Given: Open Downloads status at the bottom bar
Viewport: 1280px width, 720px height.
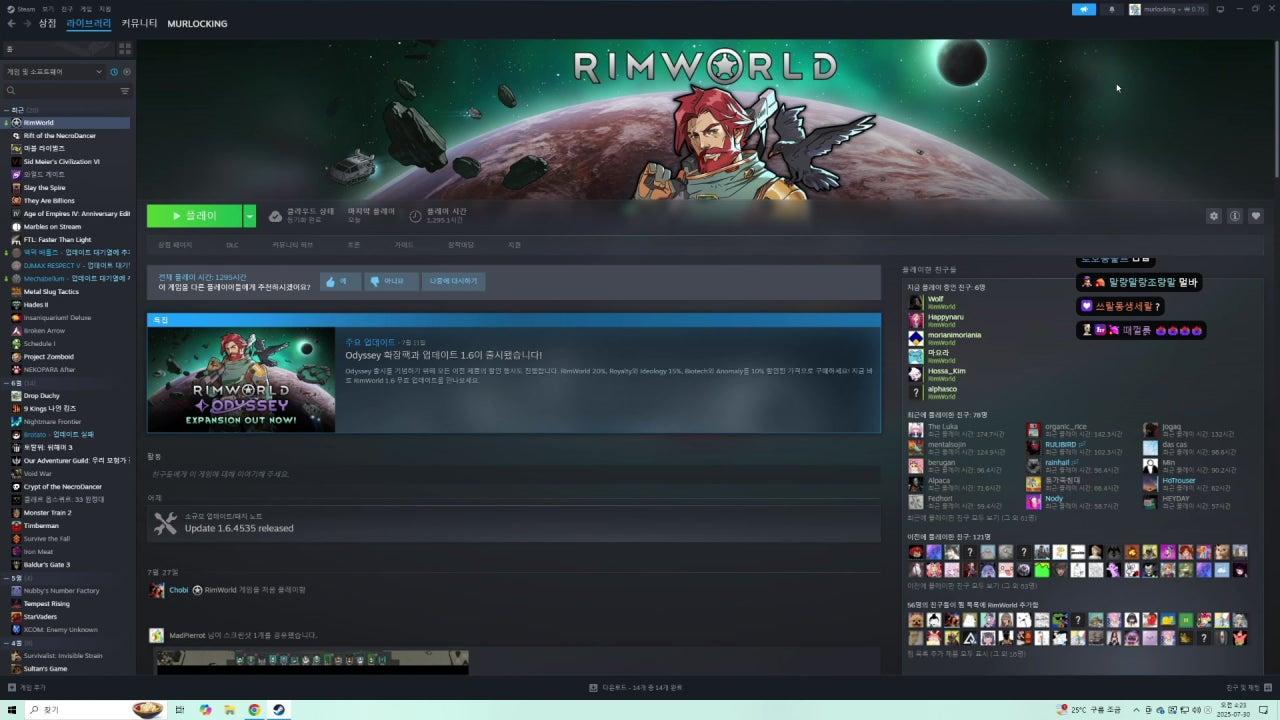Looking at the screenshot, I should tap(636, 688).
